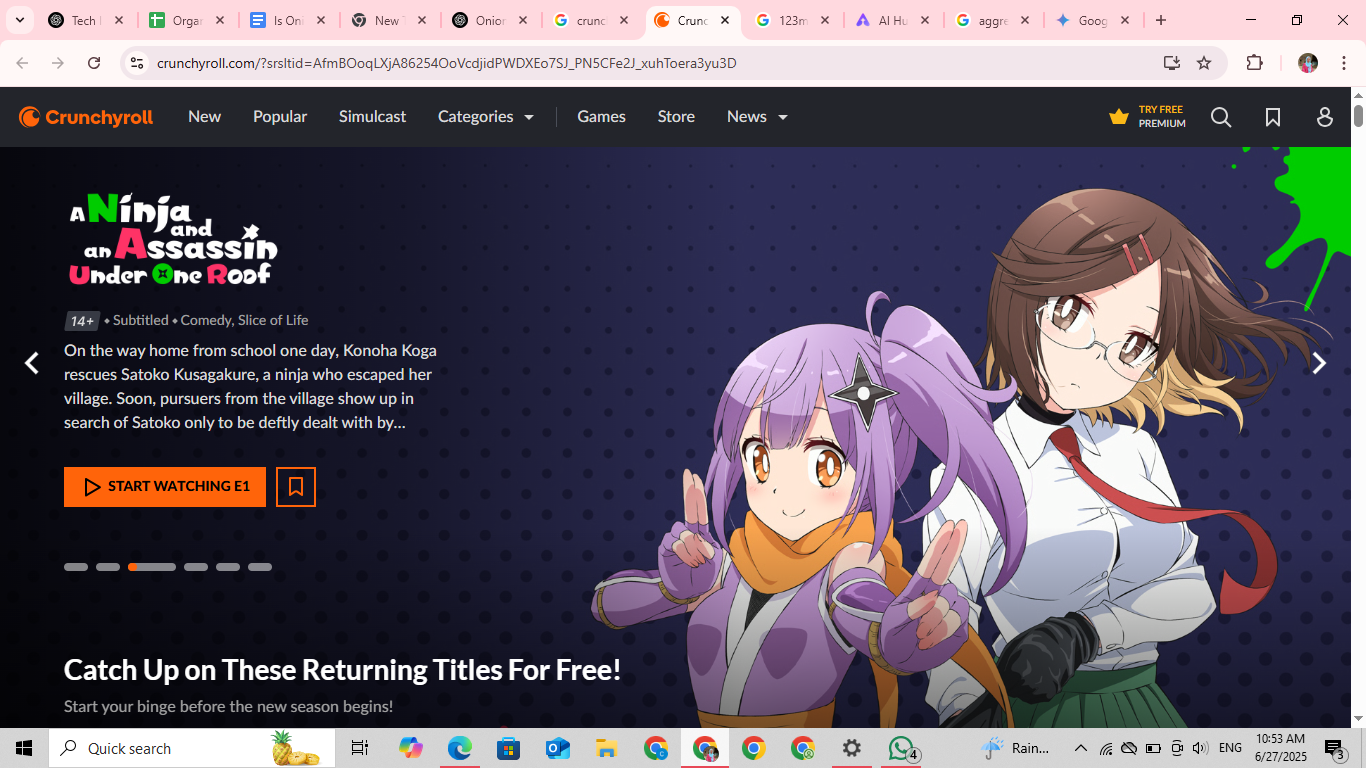Click the Crunchyroll logo
1366x768 pixels.
tap(86, 117)
